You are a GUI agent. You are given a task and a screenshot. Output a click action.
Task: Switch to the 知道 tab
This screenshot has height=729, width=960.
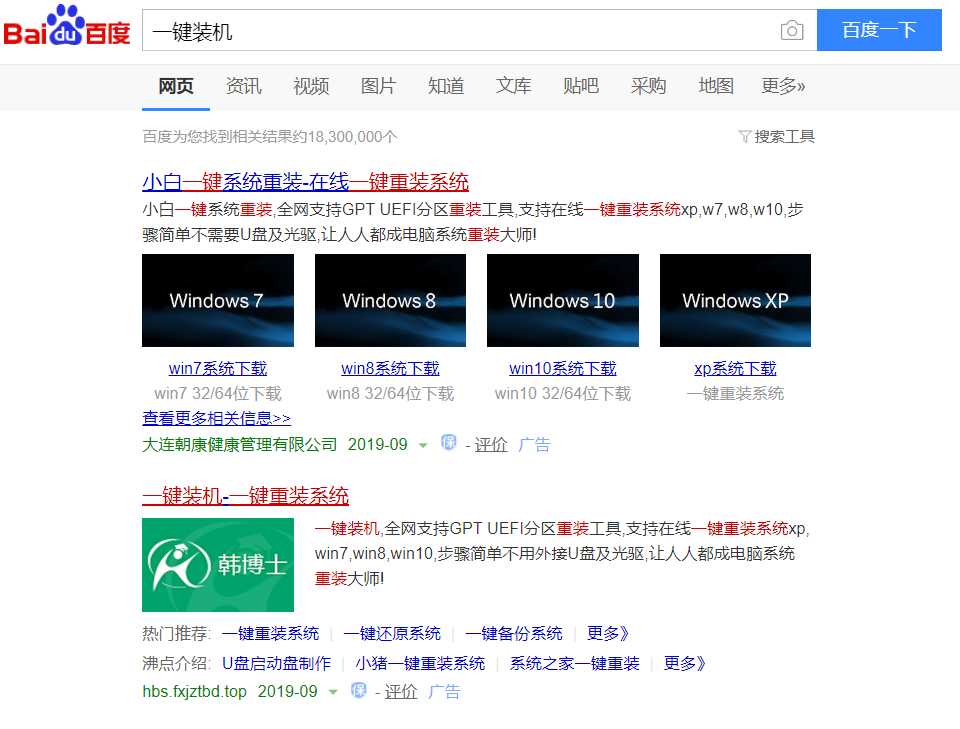446,86
